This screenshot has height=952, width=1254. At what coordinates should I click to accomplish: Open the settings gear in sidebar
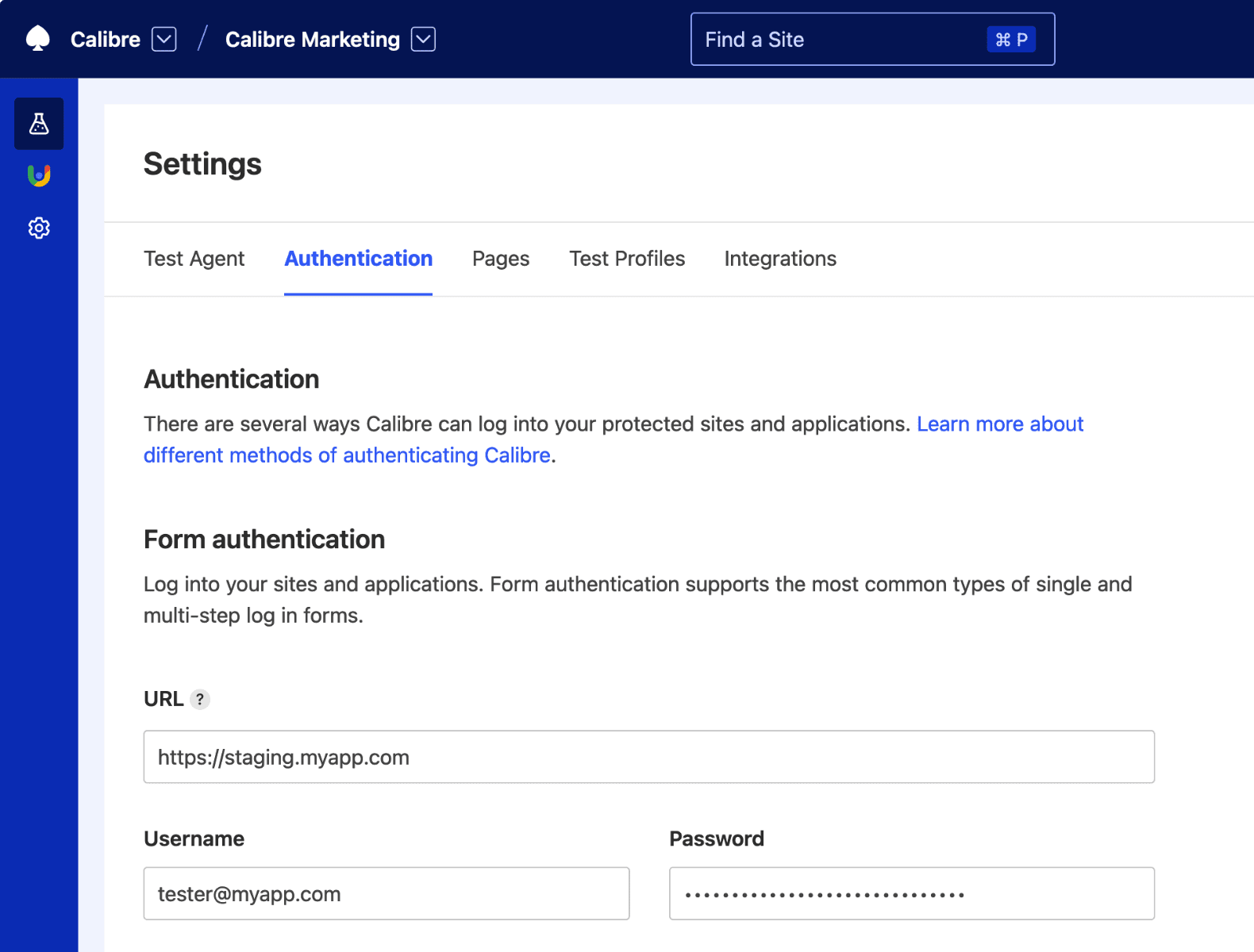pos(39,228)
